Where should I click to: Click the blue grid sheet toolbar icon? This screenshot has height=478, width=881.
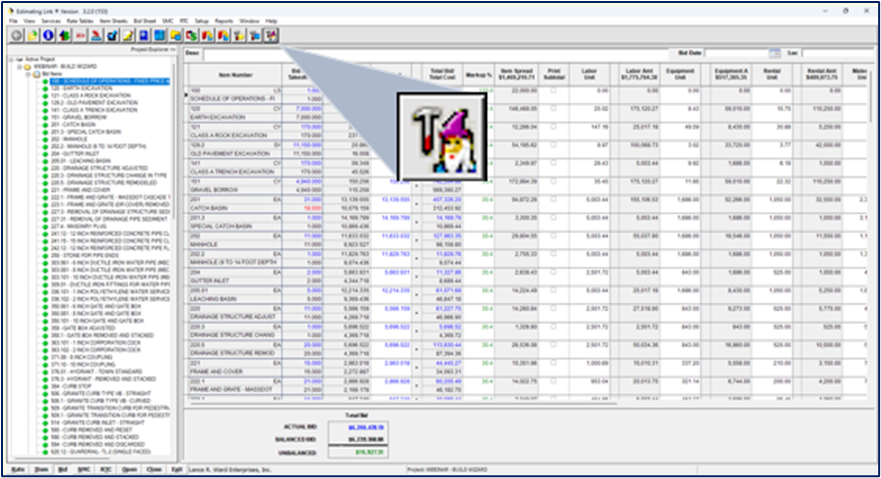160,35
